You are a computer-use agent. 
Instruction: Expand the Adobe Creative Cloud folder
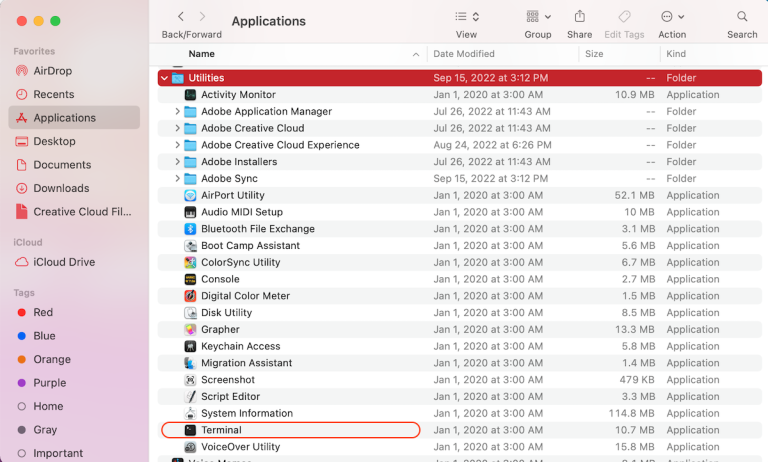pyautogui.click(x=177, y=128)
